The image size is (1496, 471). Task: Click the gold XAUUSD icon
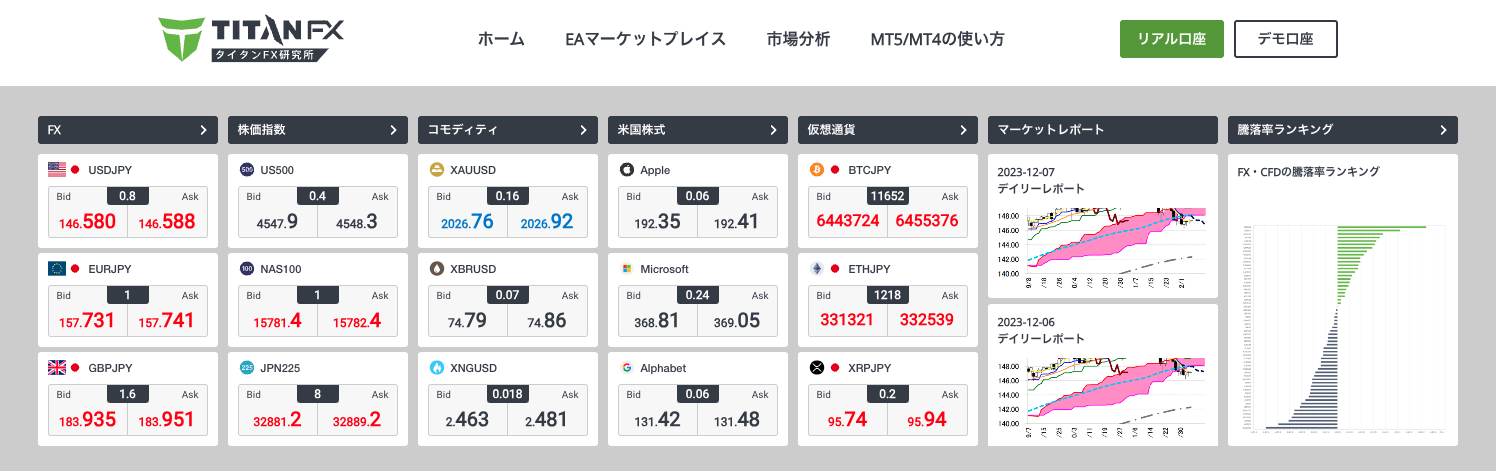(x=437, y=170)
